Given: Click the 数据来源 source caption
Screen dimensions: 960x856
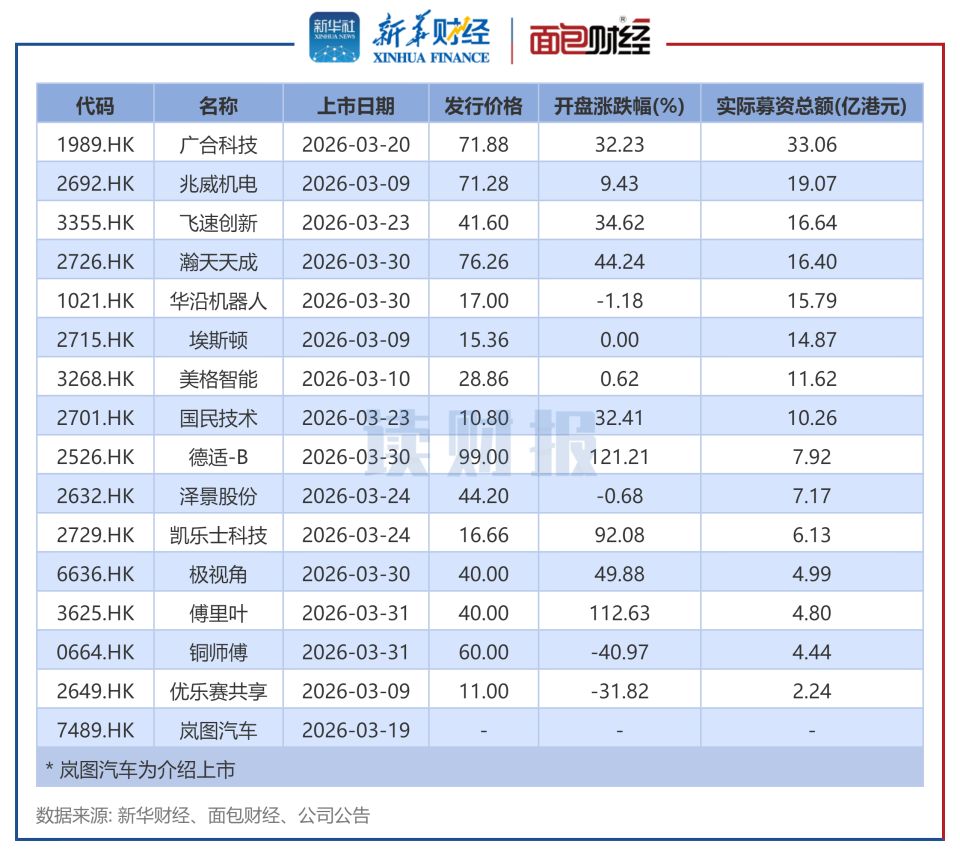Looking at the screenshot, I should (x=203, y=816).
